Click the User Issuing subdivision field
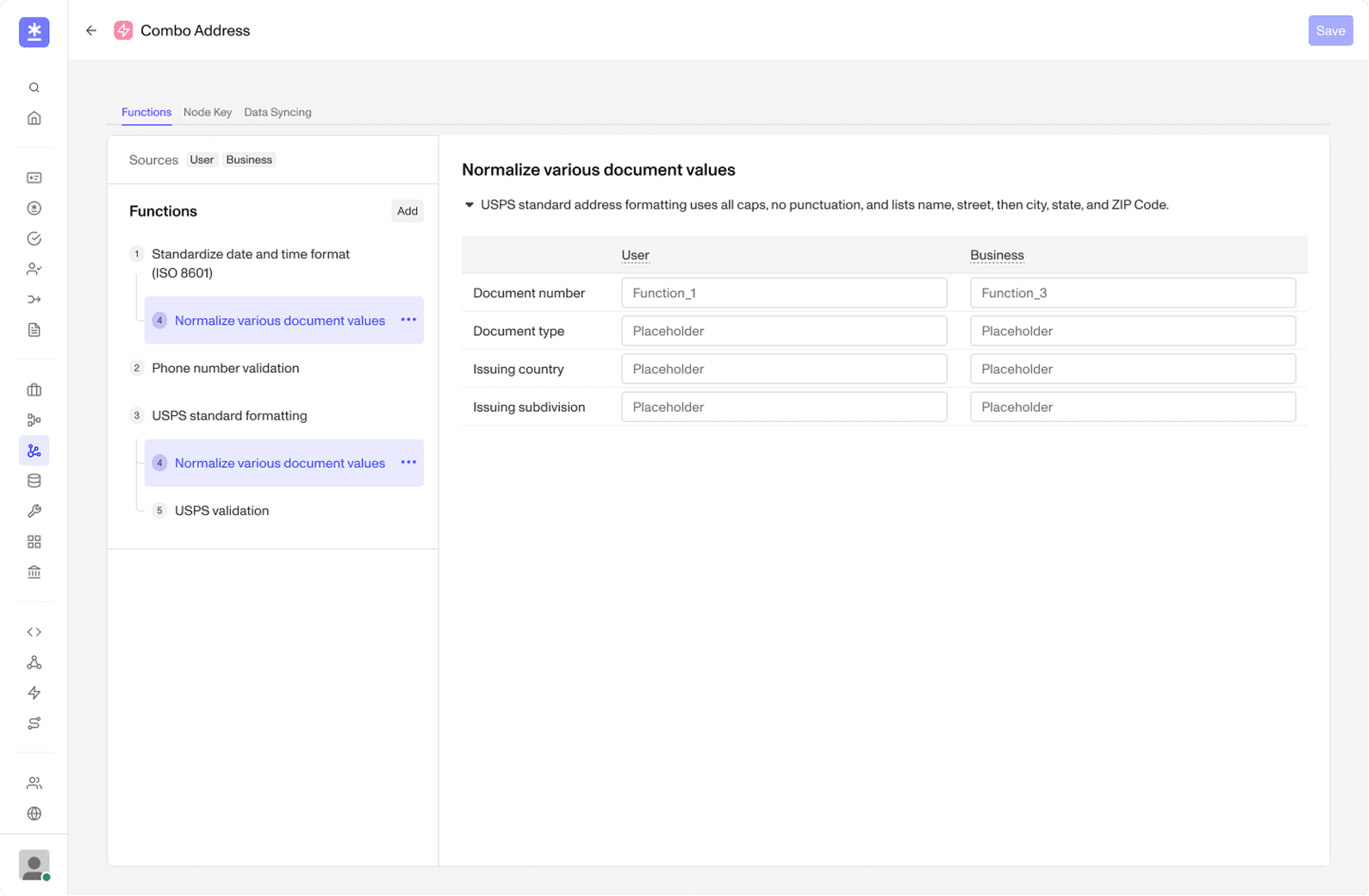 (784, 407)
